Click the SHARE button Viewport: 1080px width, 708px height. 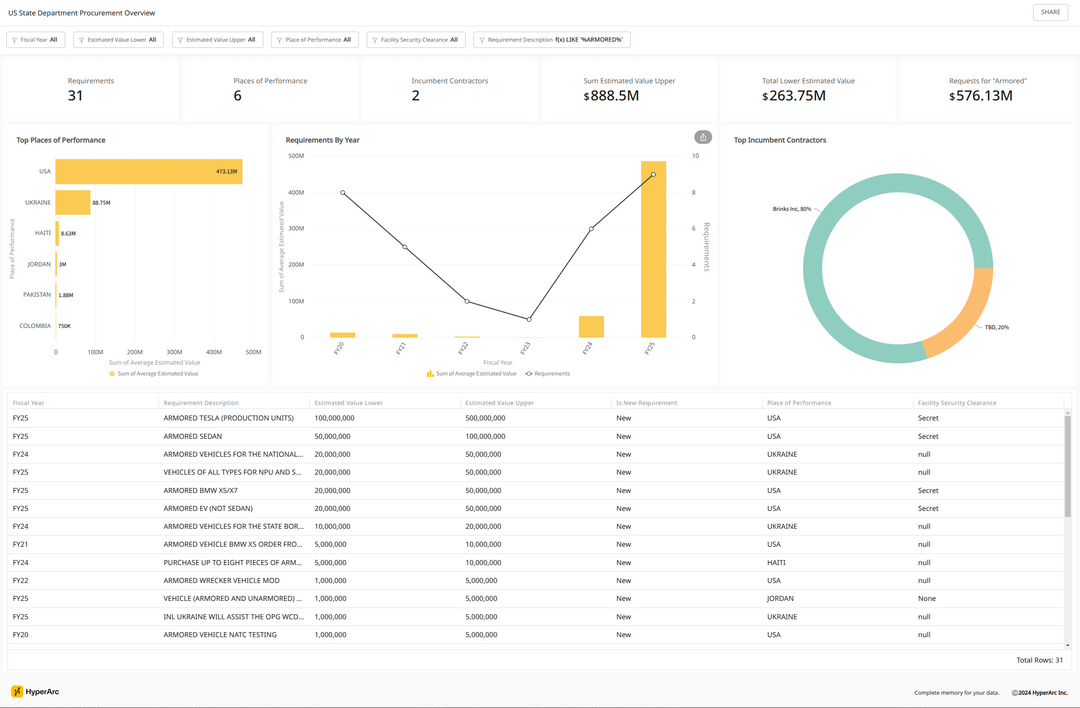click(x=1050, y=12)
